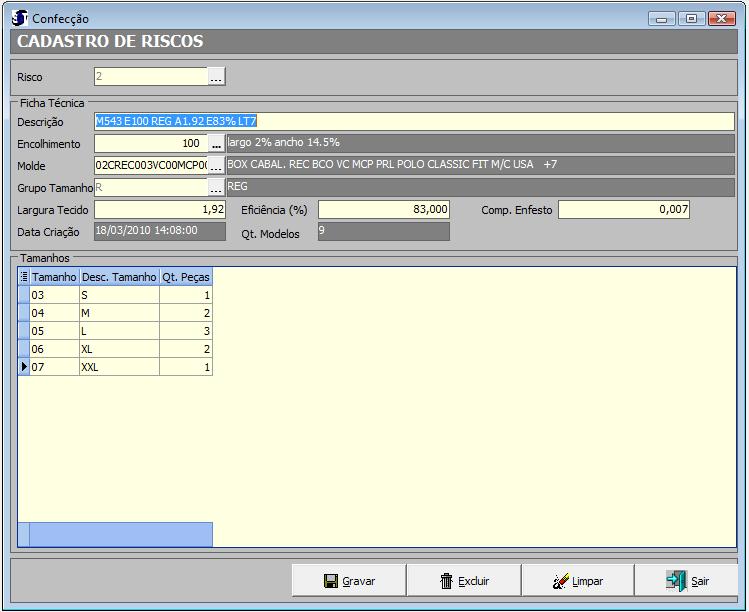Click the Eficiência (%) input field

pos(384,210)
